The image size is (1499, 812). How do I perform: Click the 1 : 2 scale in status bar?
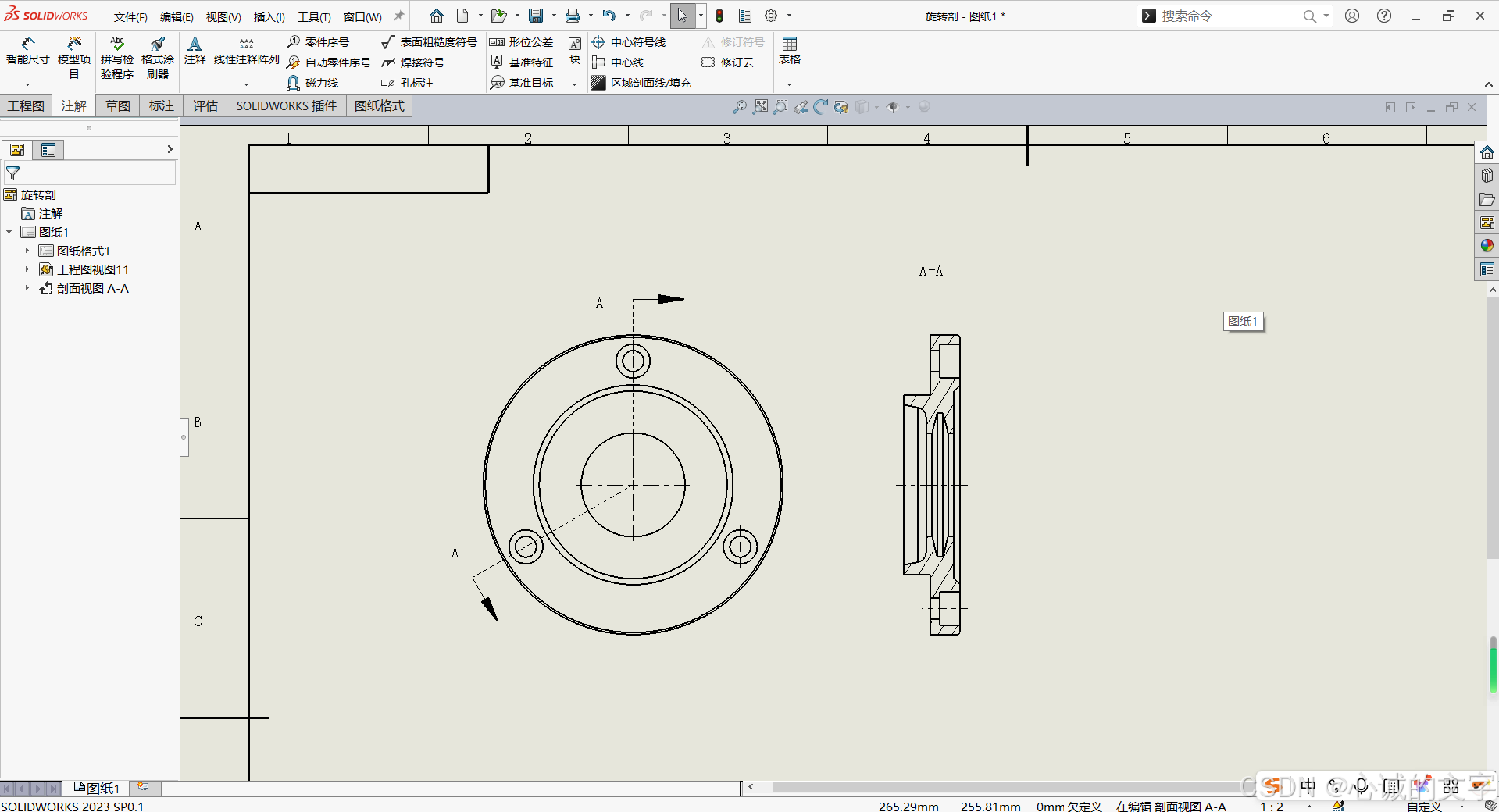pyautogui.click(x=1271, y=806)
